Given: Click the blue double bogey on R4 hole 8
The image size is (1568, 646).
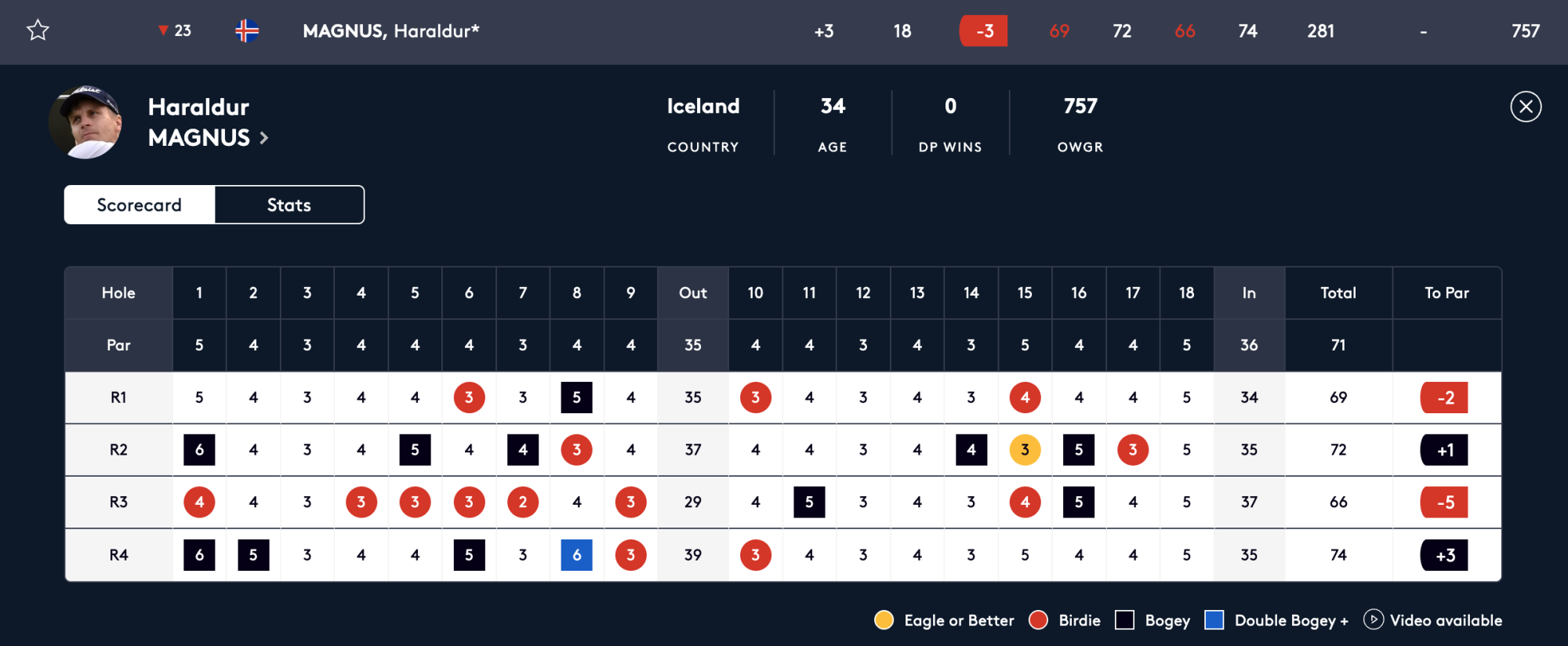Looking at the screenshot, I should (x=576, y=555).
